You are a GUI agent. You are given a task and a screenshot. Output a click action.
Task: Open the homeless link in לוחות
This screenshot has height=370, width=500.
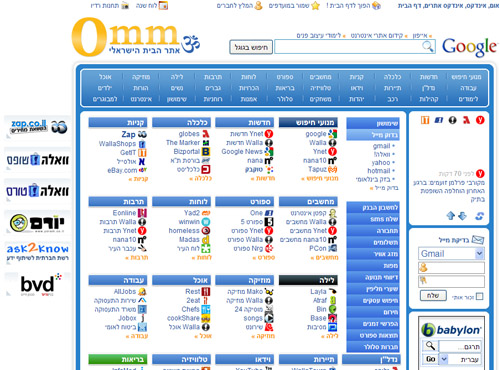click(184, 231)
